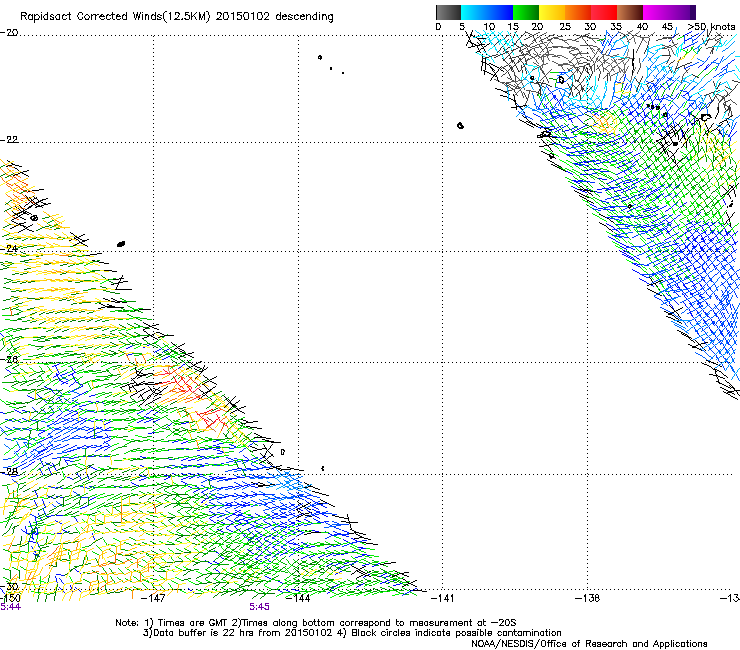The image size is (740, 650).
Task: Click the orange 25-30 knots legend swatch
Action: point(578,12)
